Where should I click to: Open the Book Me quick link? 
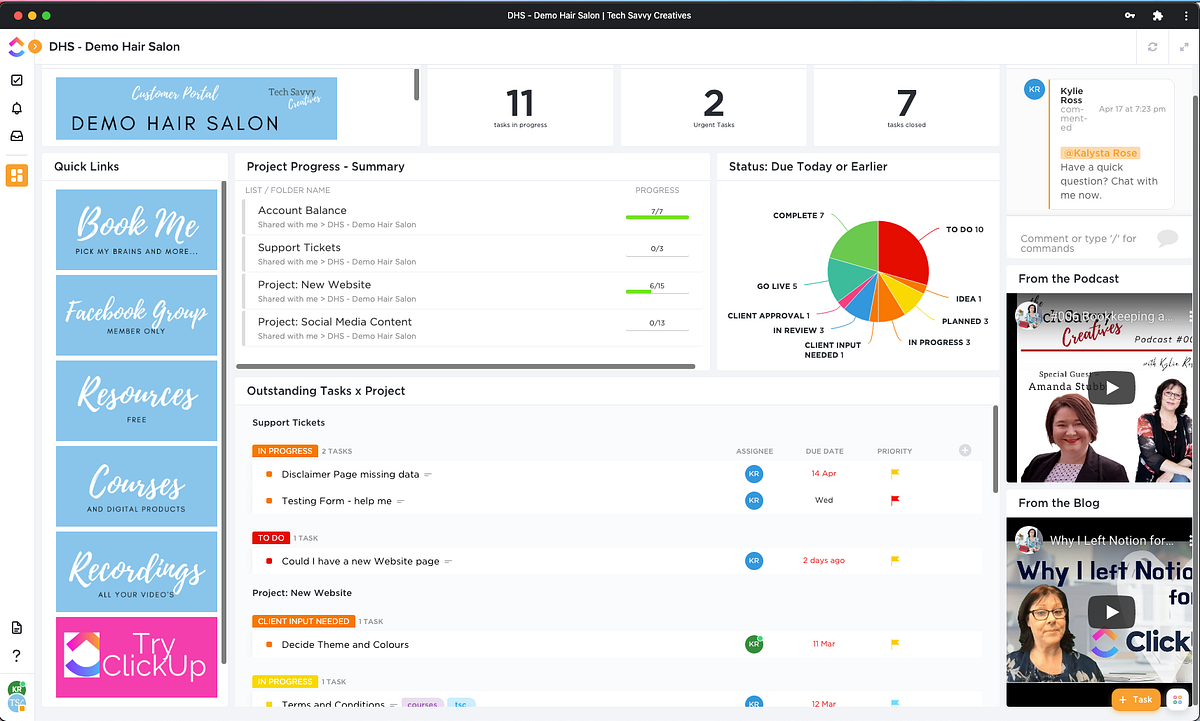136,228
